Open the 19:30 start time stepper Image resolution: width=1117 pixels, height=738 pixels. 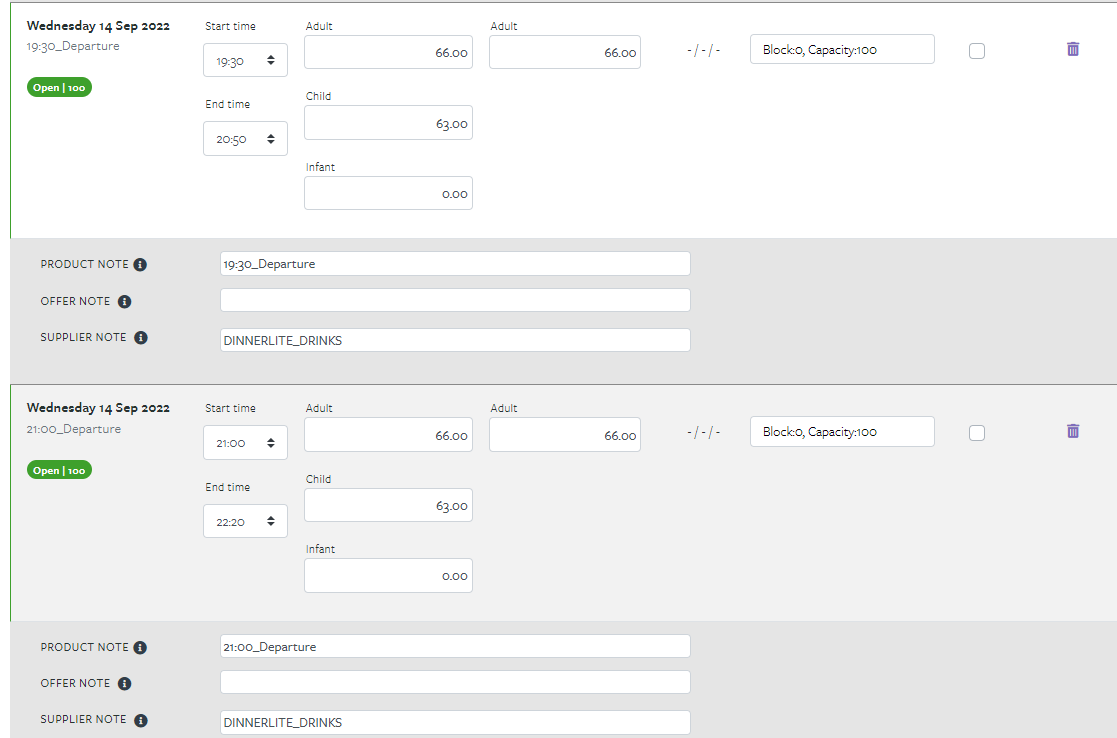coord(272,60)
